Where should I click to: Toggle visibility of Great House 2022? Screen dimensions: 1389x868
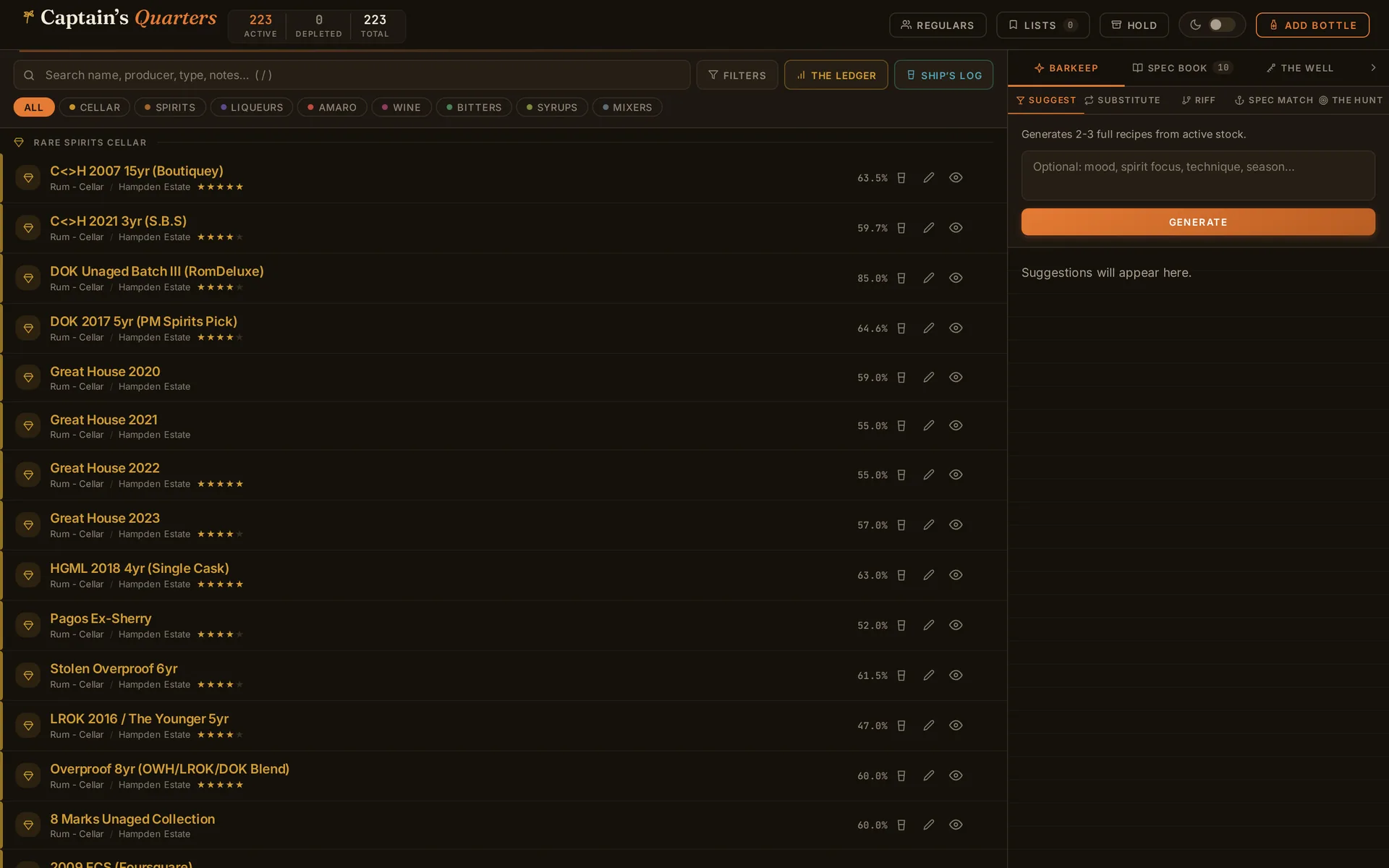[x=956, y=475]
